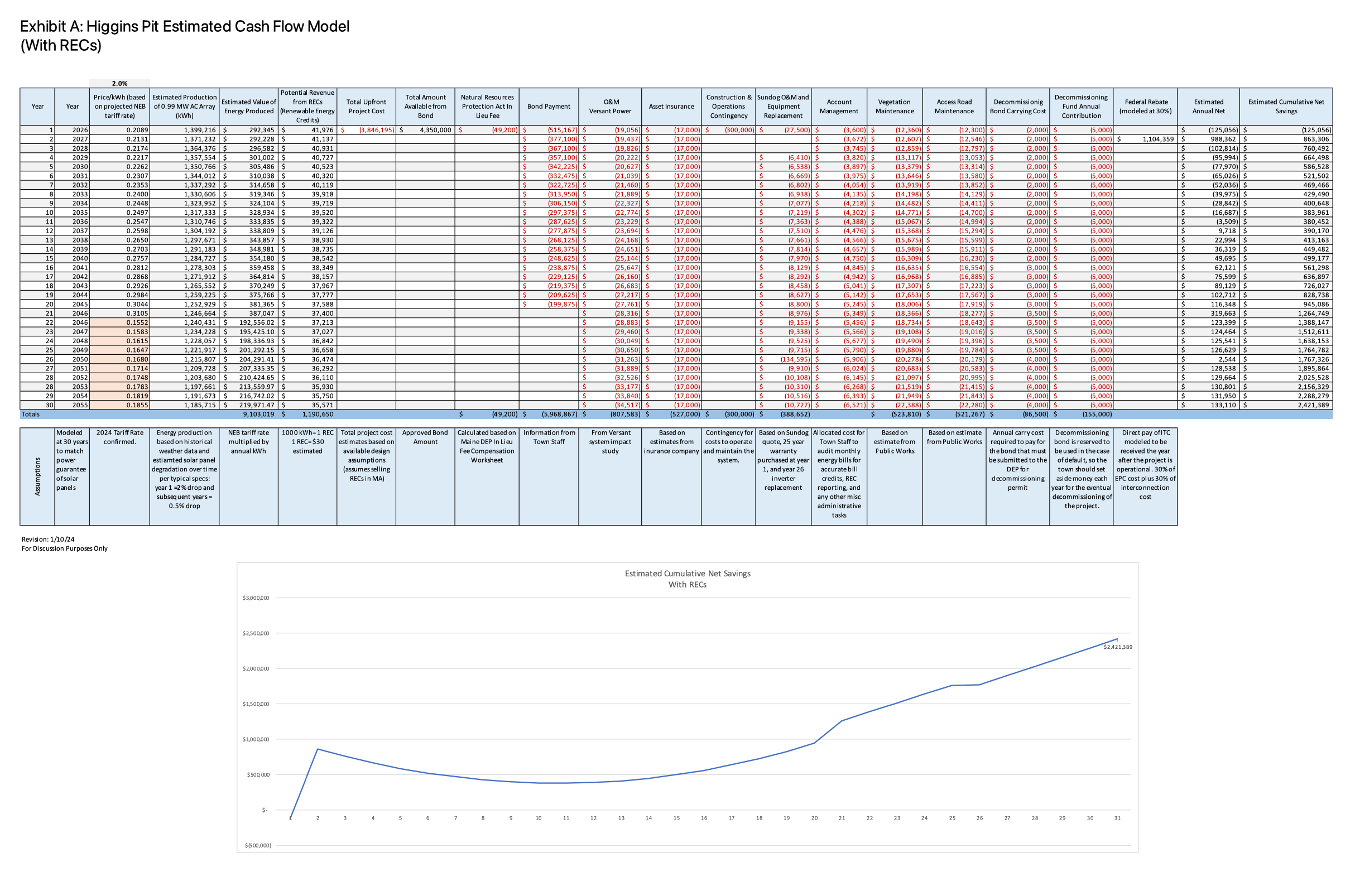
Task: Select the 9,103,019 energy value total
Action: pyautogui.click(x=258, y=415)
